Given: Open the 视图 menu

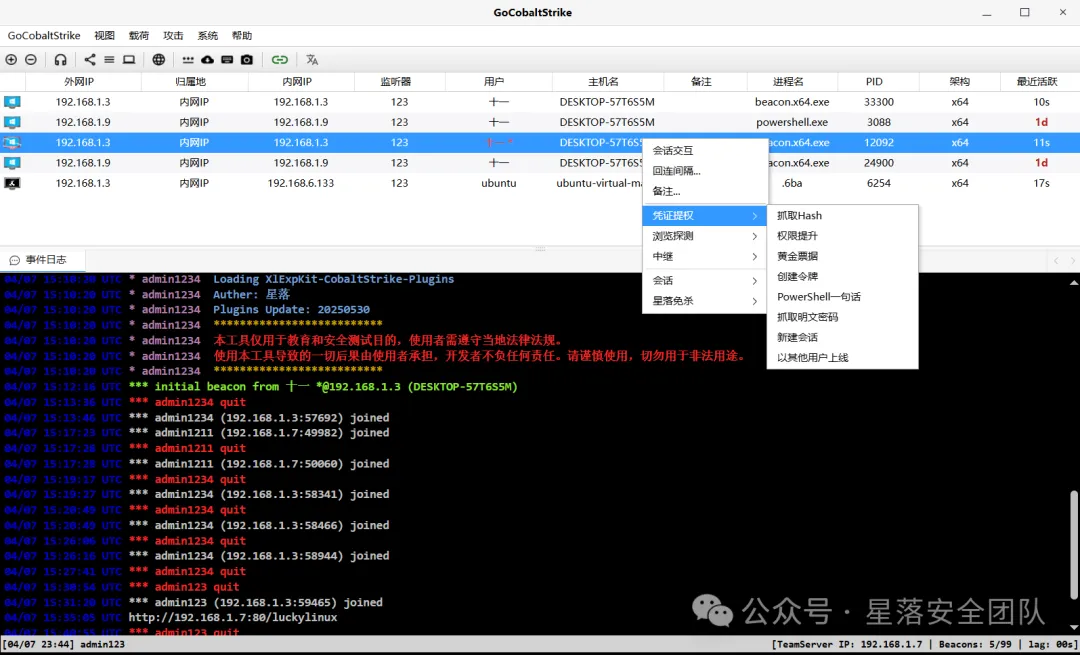Looking at the screenshot, I should pyautogui.click(x=105, y=36).
